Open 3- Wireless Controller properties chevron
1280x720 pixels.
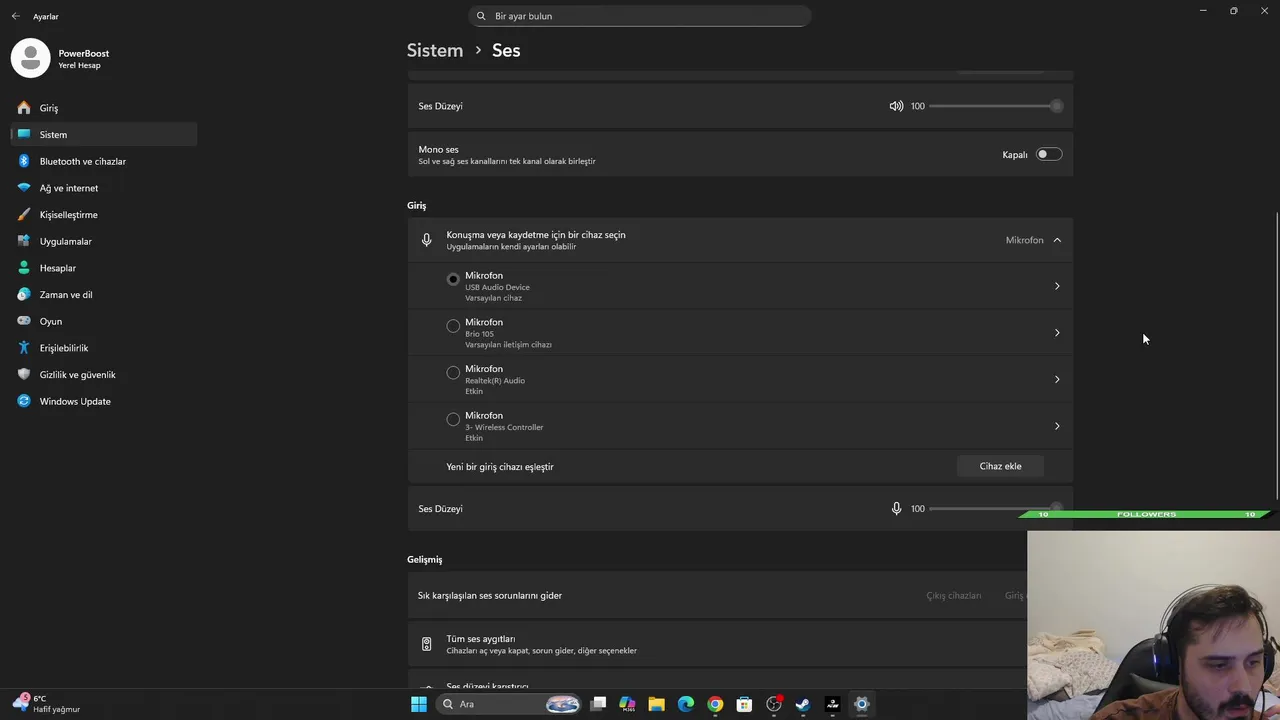[x=1057, y=426]
